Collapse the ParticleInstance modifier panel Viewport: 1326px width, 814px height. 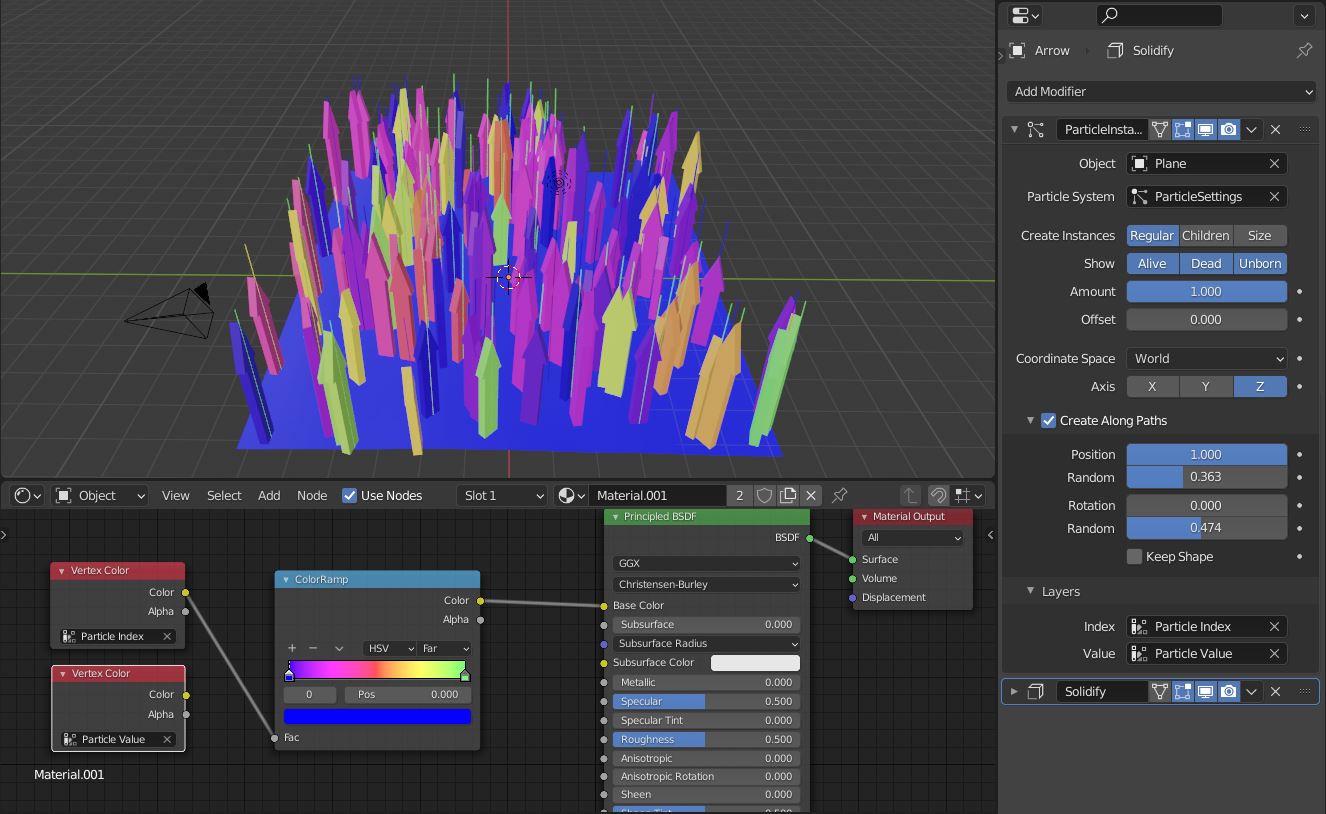[1014, 129]
